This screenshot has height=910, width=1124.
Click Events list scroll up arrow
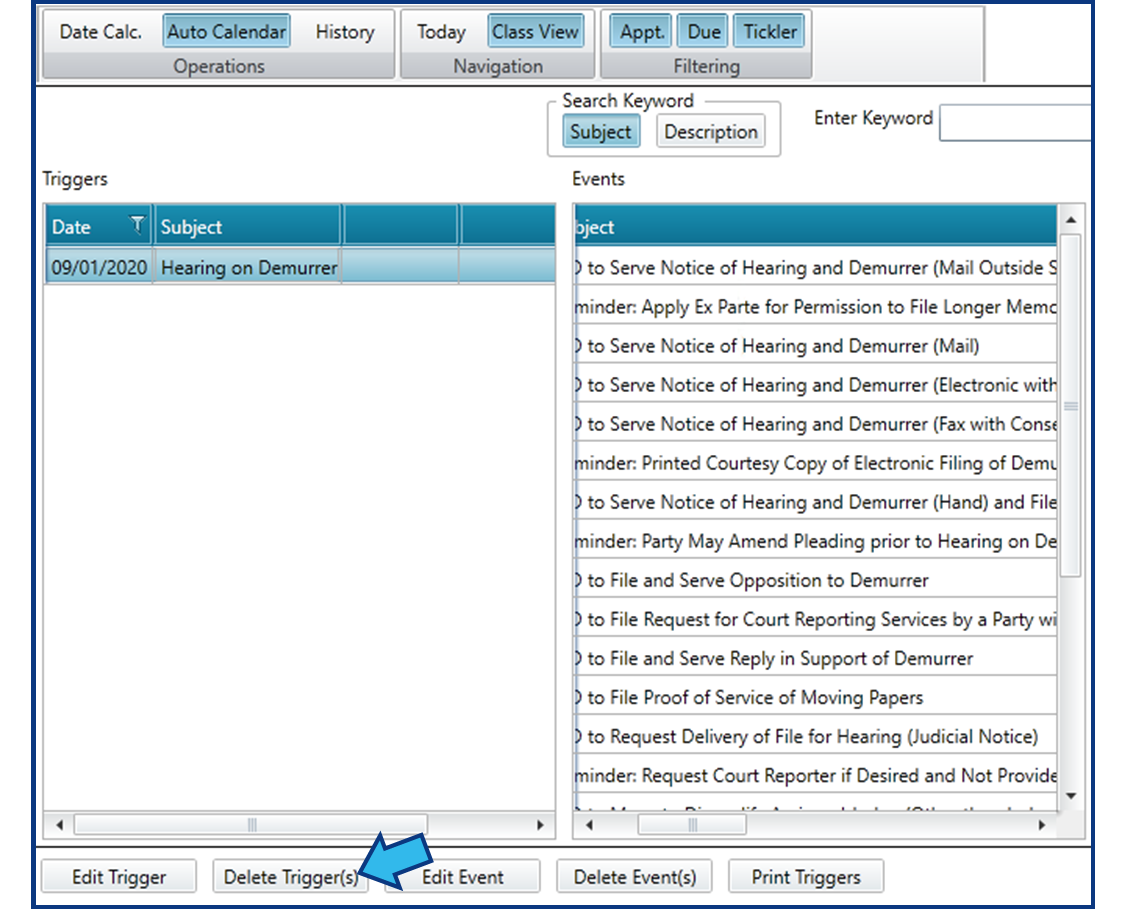pos(1071,219)
